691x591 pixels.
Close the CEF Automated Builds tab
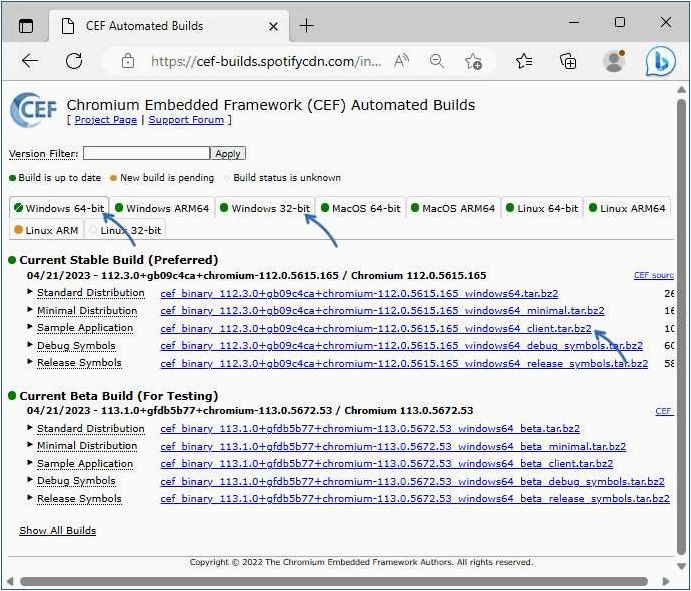(273, 26)
